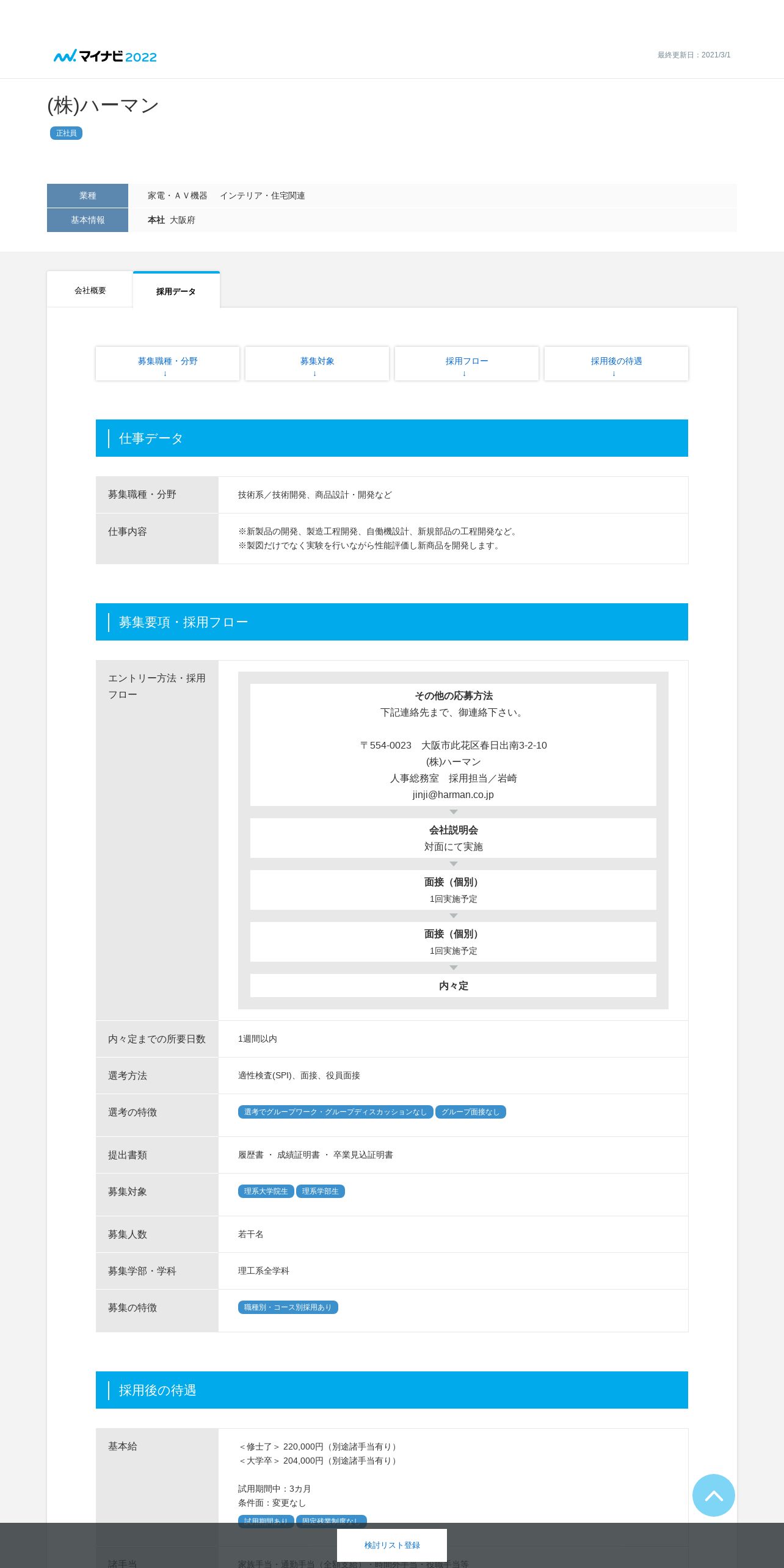Image resolution: width=784 pixels, height=1568 pixels.
Task: Click the 修士了 220,000円 salary line
Action: [319, 1446]
